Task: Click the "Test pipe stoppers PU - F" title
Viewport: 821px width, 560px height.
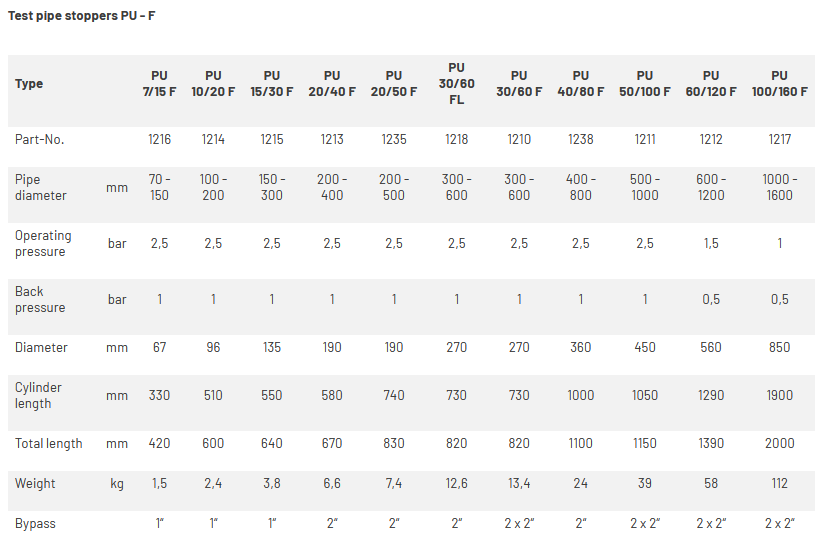Action: pyautogui.click(x=82, y=16)
